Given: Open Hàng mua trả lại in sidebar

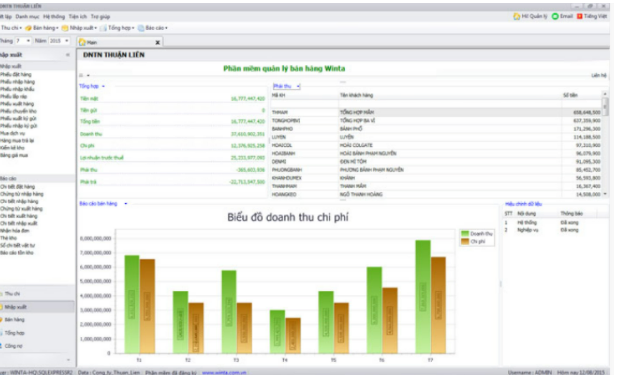Looking at the screenshot, I should (x=17, y=140).
